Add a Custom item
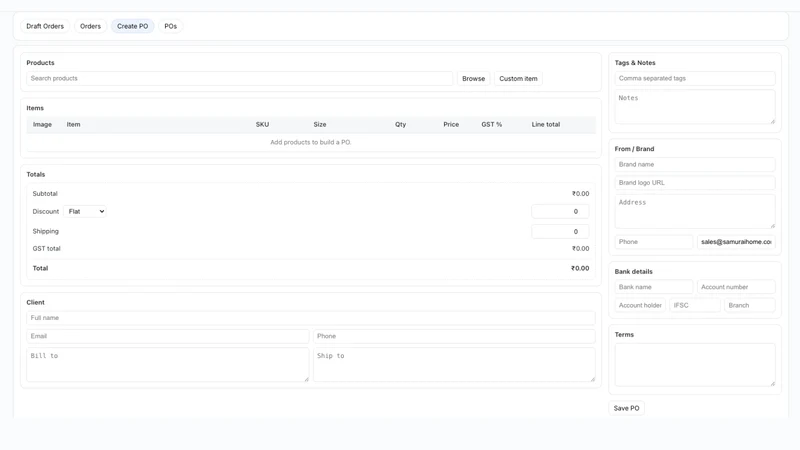This screenshot has width=800, height=450. [x=518, y=79]
